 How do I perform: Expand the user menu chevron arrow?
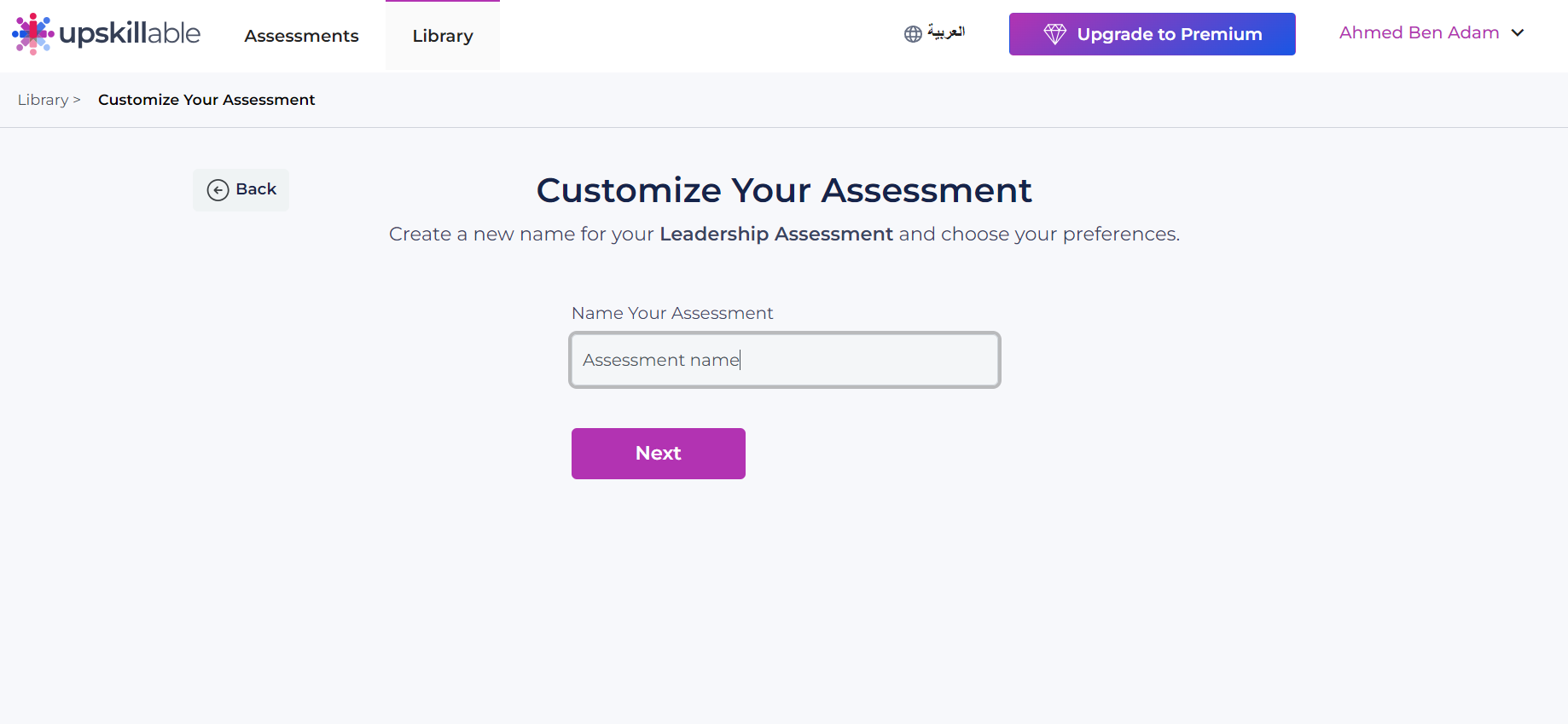(x=1518, y=33)
